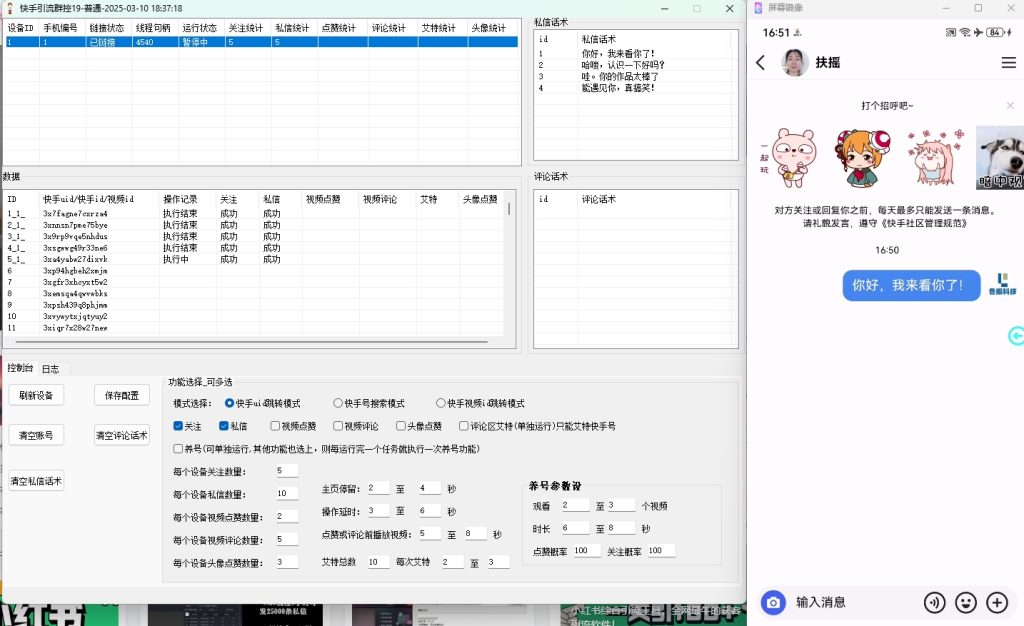Image resolution: width=1024 pixels, height=626 pixels.
Task: Tap the back arrow in chat header
Action: (761, 63)
